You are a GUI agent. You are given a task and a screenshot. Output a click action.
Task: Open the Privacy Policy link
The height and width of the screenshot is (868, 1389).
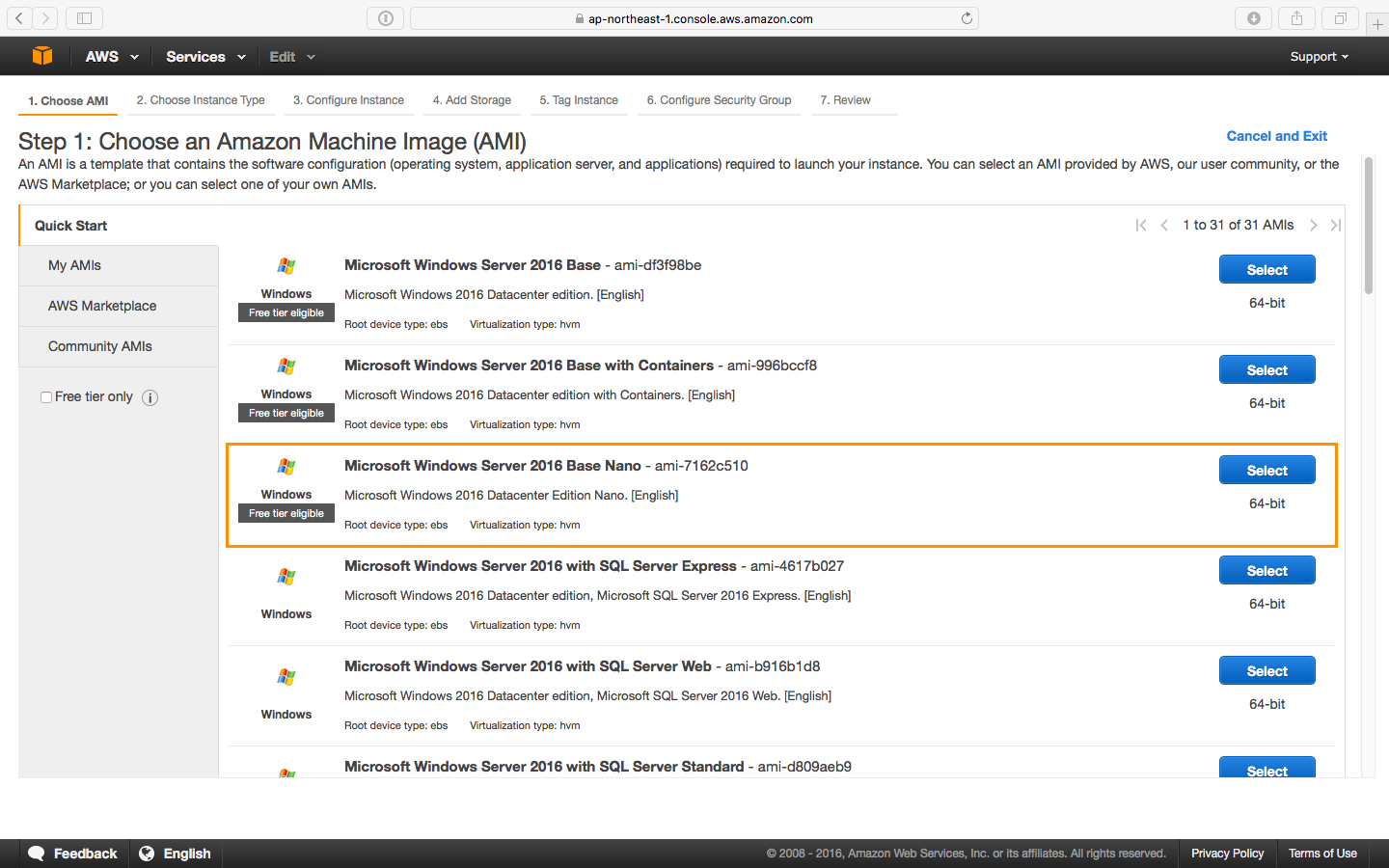point(1227,854)
